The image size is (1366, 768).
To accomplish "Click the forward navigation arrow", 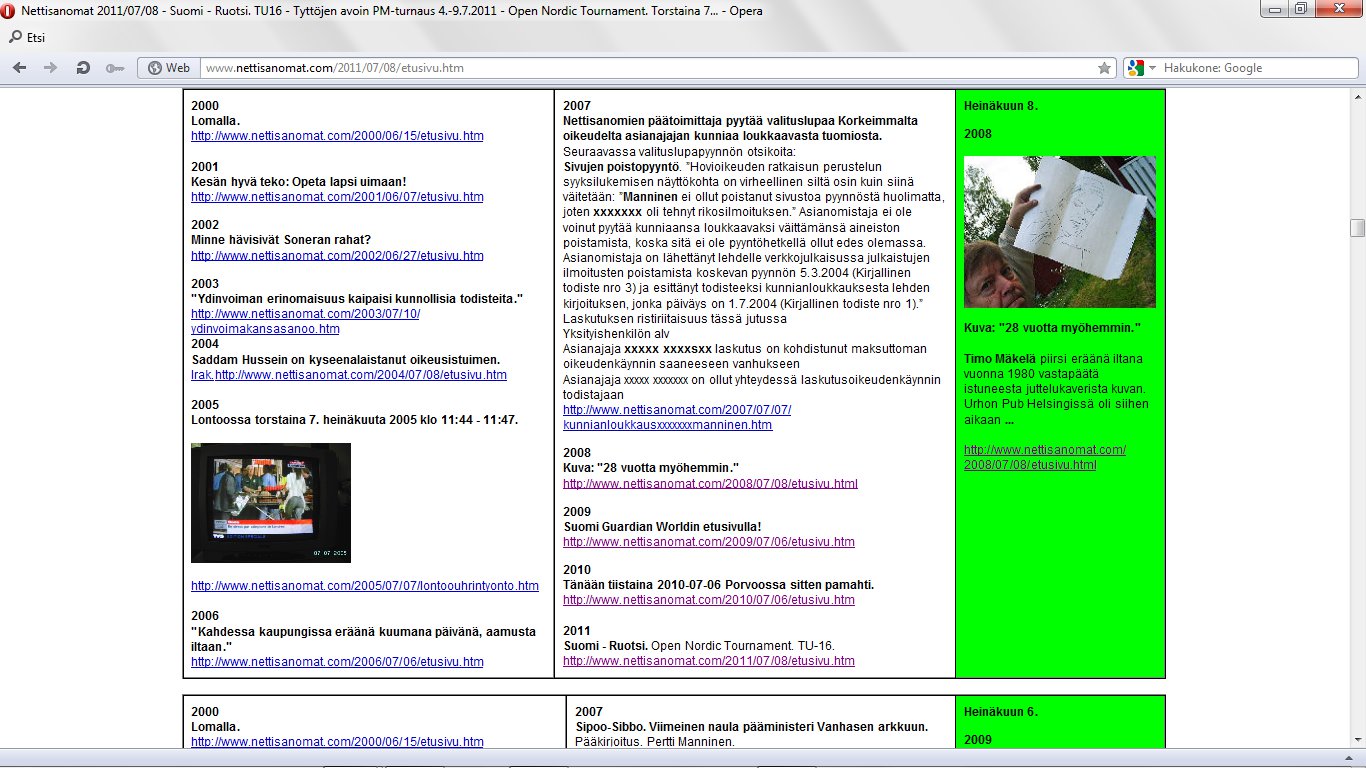I will coord(50,68).
